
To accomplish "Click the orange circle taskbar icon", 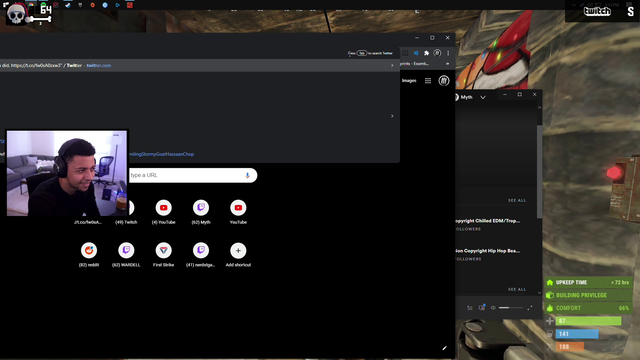I will [93, 5].
